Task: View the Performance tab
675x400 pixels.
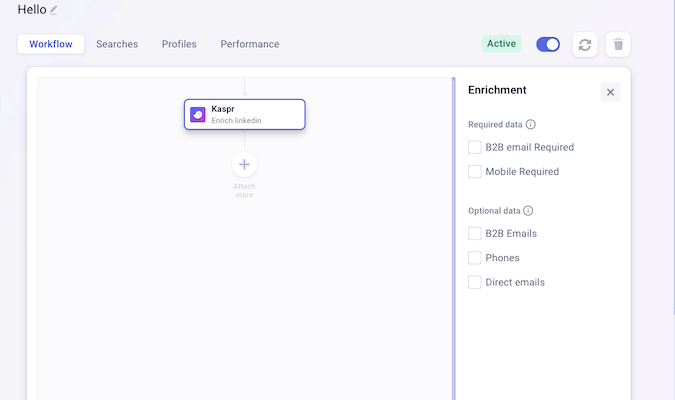Action: (250, 44)
